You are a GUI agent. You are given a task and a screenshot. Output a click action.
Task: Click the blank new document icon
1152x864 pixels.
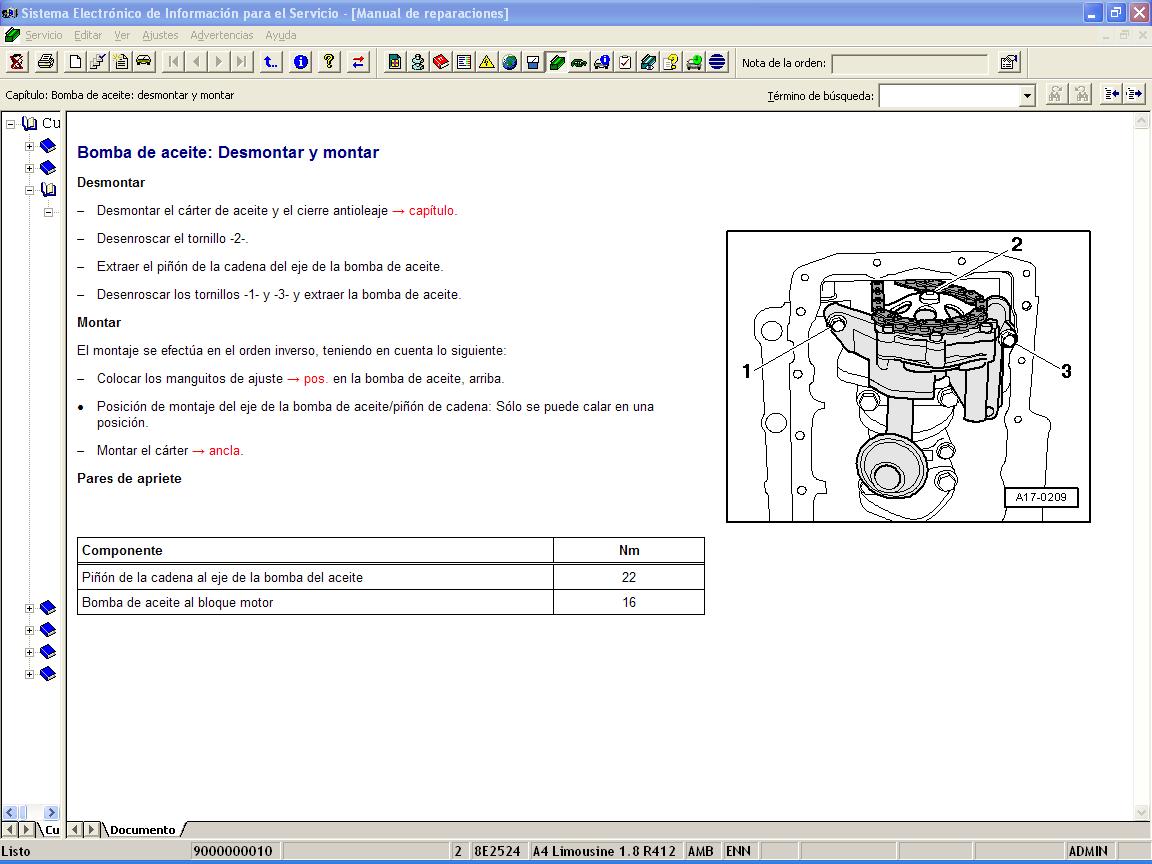coord(75,62)
